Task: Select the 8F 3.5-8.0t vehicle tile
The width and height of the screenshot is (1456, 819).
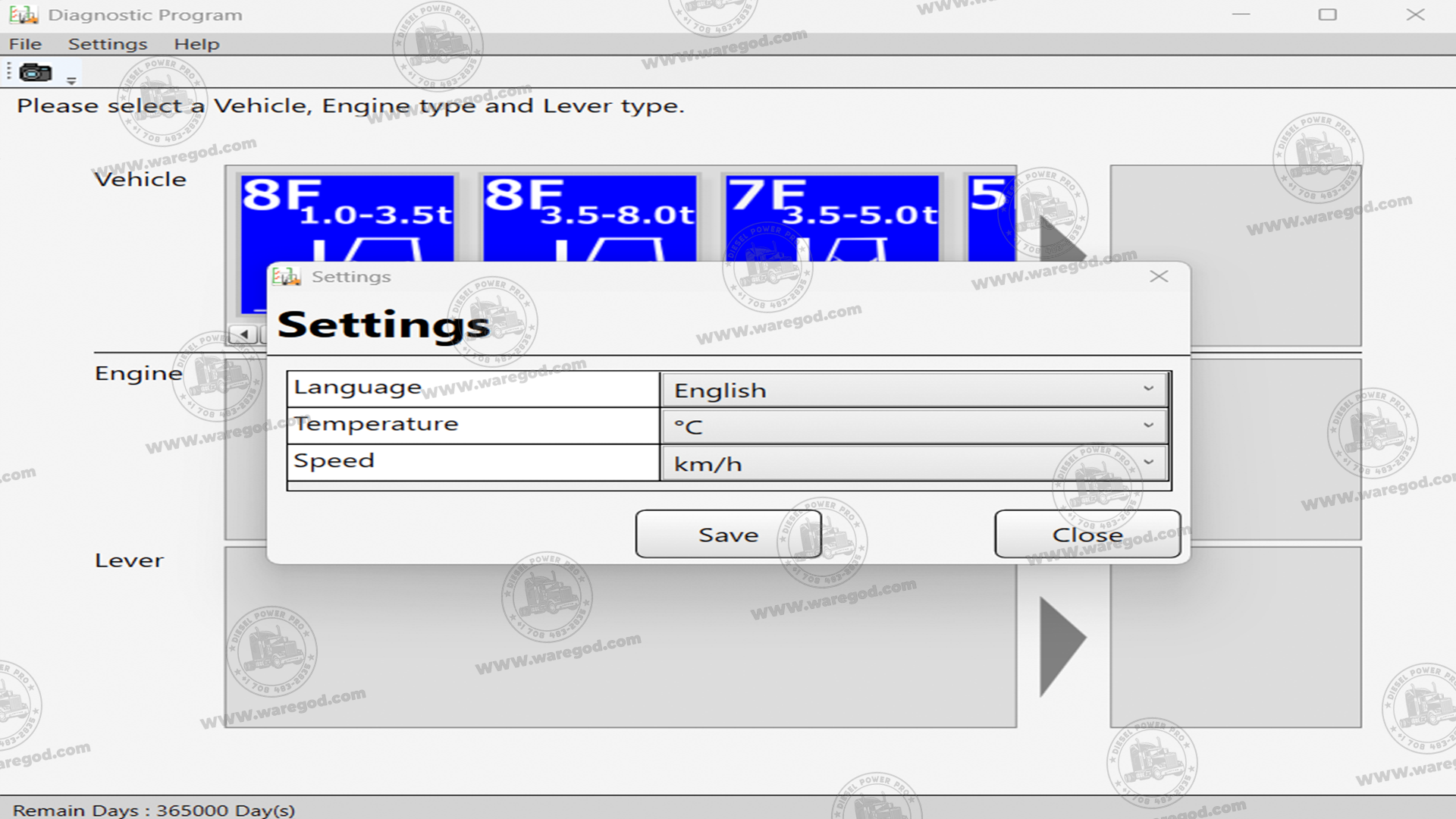Action: [590, 218]
